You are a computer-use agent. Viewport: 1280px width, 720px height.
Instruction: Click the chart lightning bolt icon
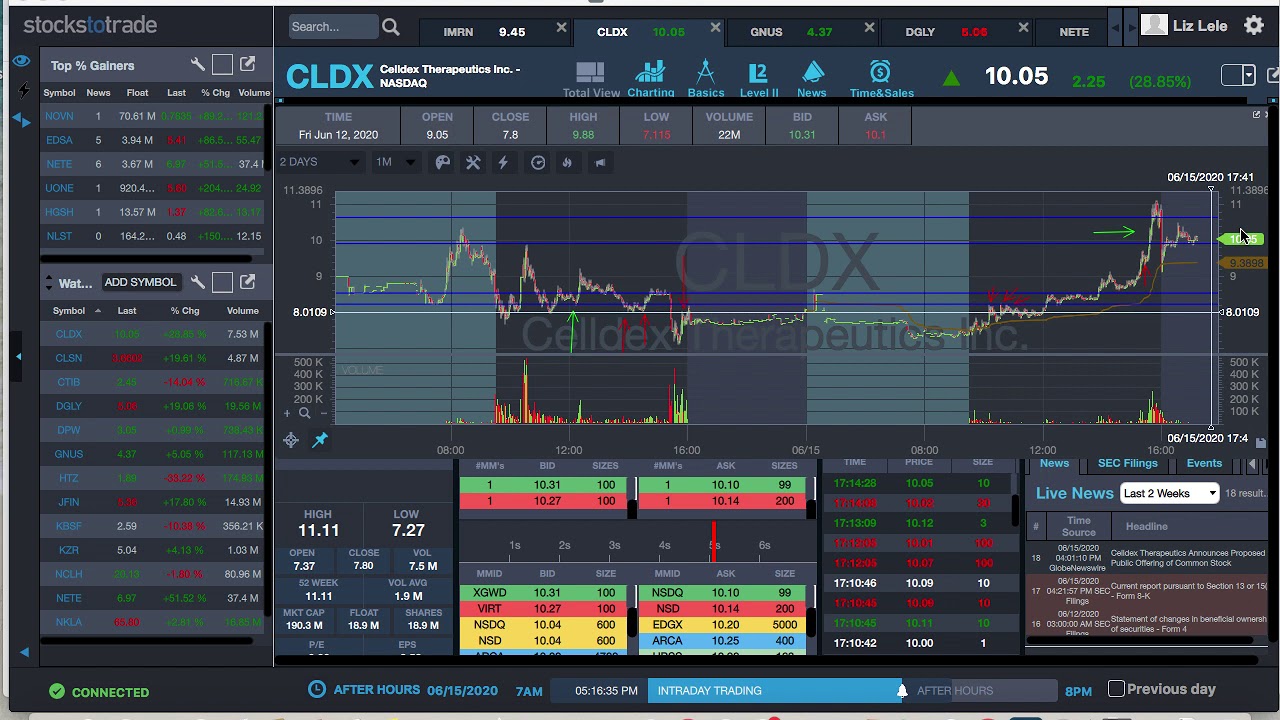(x=503, y=162)
